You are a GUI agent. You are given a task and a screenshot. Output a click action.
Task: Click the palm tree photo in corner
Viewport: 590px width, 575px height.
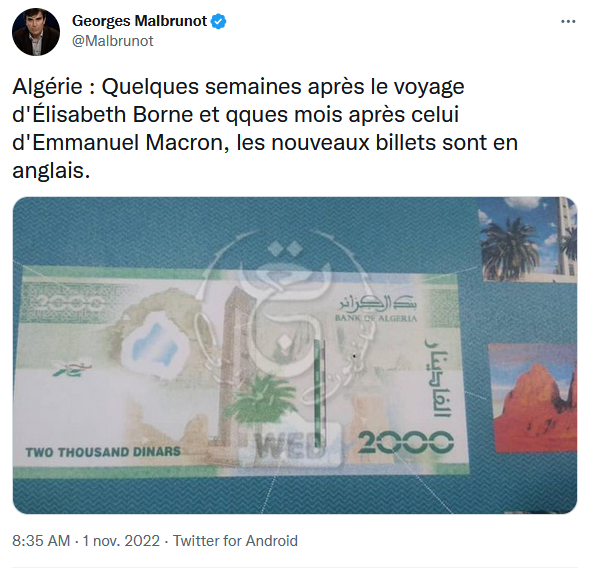pyautogui.click(x=527, y=239)
